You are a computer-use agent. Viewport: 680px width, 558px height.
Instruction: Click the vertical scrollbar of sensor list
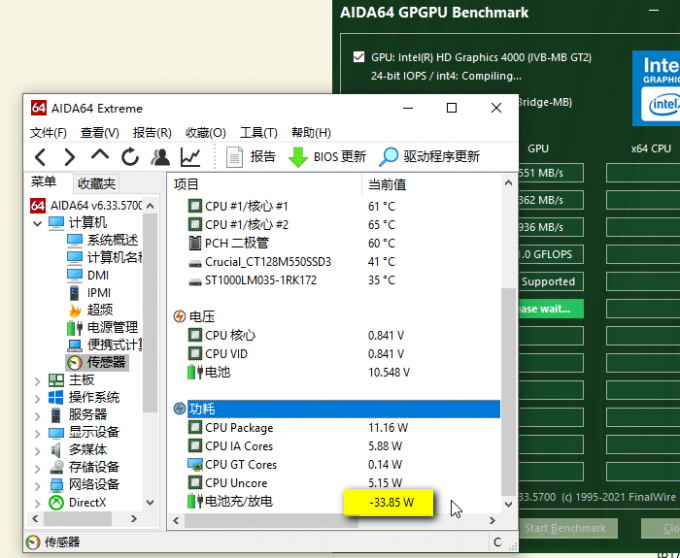click(508, 350)
